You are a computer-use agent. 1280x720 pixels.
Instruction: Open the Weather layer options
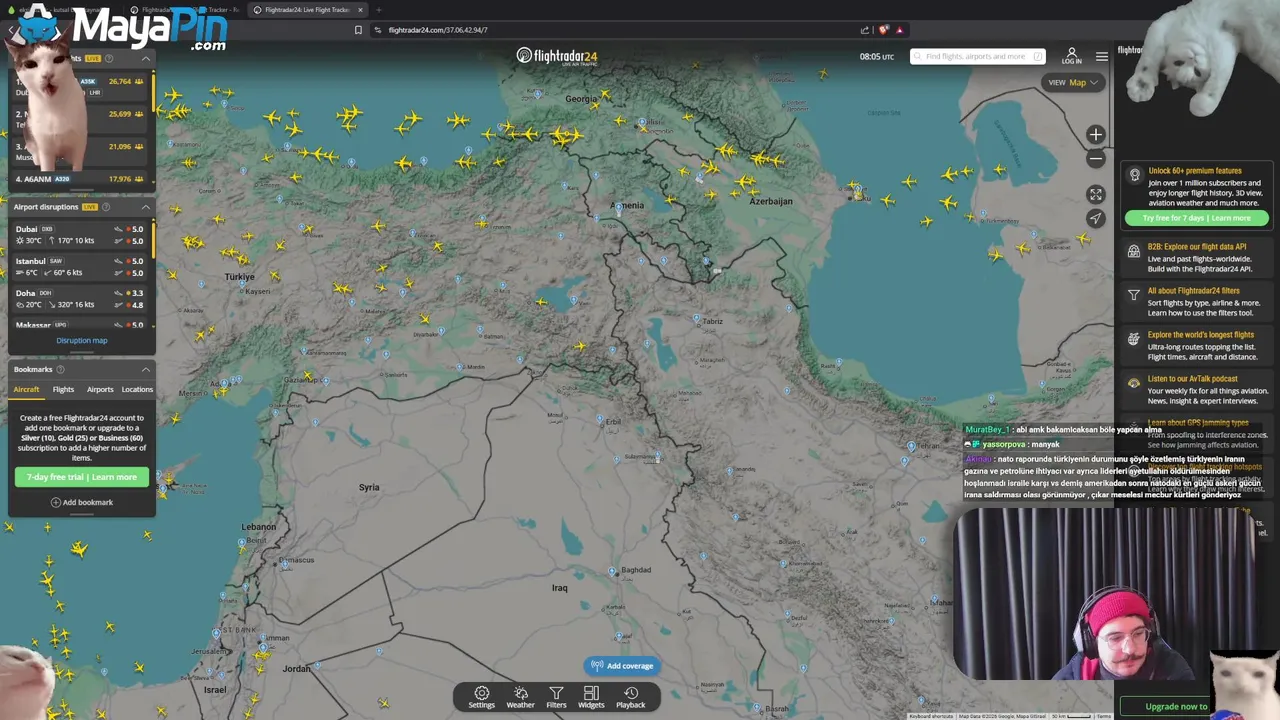[520, 697]
